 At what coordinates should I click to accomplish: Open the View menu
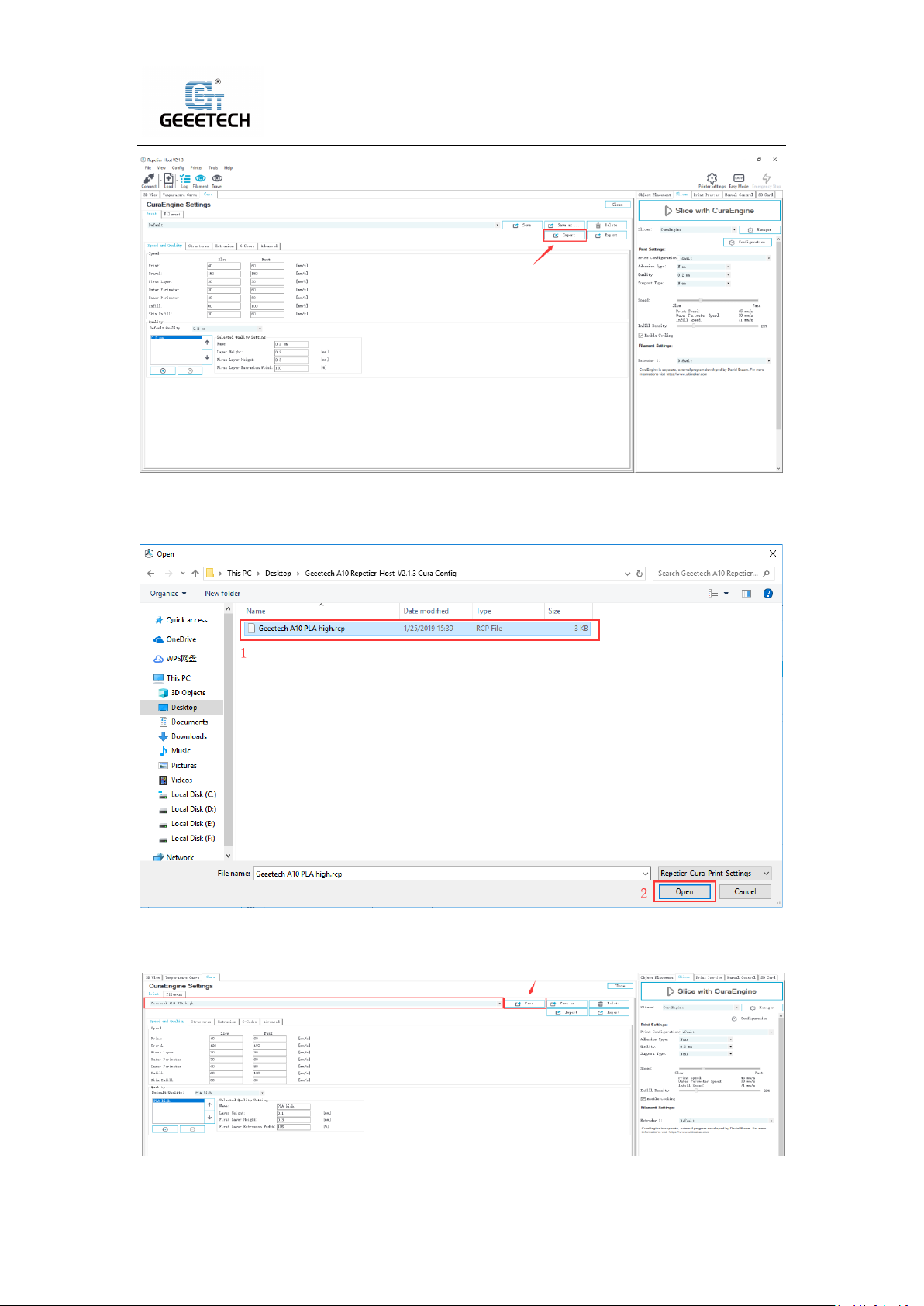pyautogui.click(x=161, y=167)
